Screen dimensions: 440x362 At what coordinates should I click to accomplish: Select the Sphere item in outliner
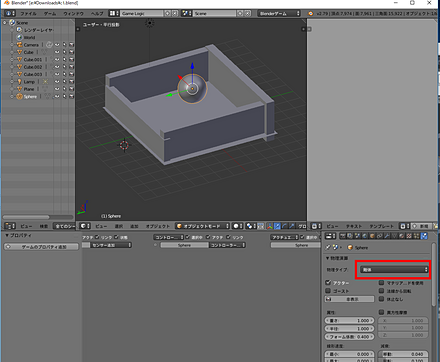click(30, 96)
